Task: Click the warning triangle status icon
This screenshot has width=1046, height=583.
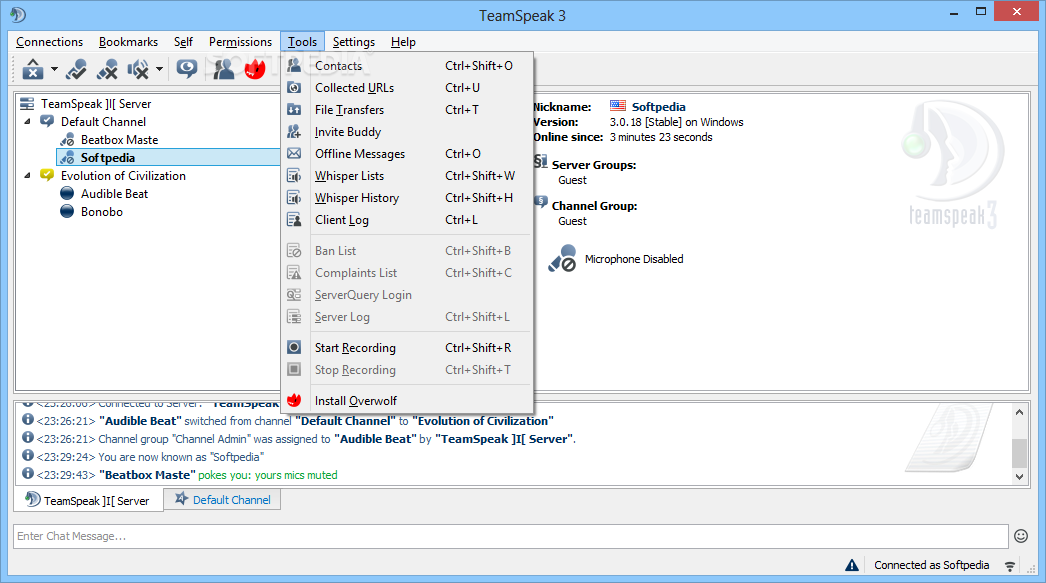Action: (x=852, y=565)
